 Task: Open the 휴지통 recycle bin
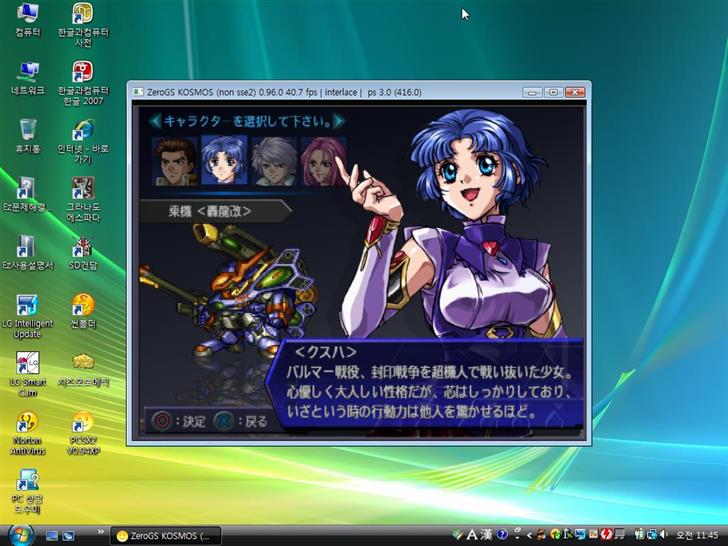(x=27, y=136)
